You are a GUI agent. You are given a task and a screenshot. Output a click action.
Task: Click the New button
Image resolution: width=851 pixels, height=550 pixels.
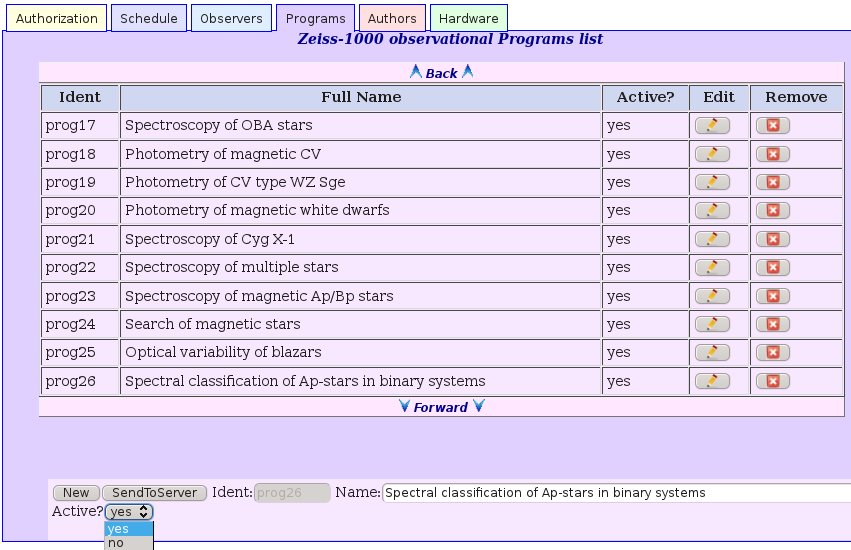pos(76,492)
